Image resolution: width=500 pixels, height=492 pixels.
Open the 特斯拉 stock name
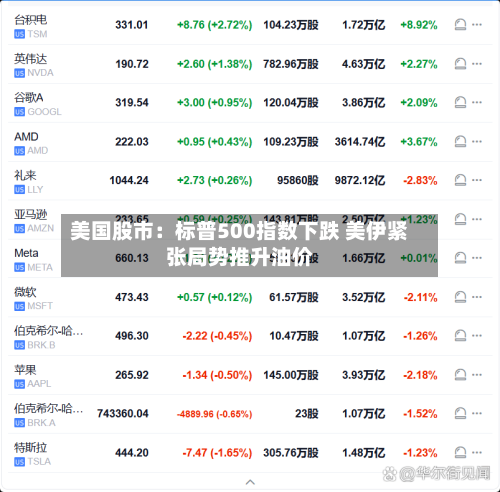coord(30,447)
